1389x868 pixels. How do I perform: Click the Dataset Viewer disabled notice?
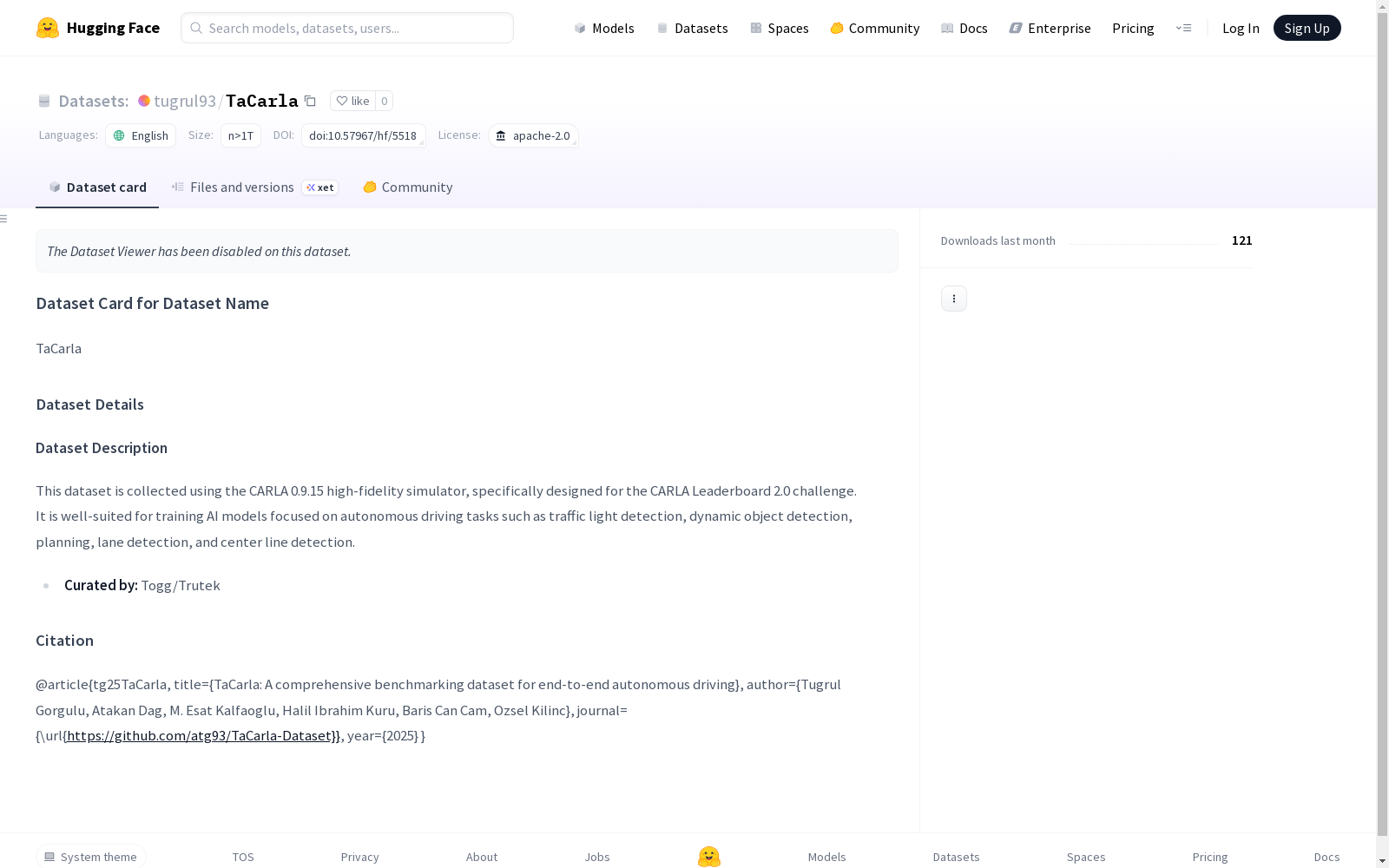click(467, 251)
